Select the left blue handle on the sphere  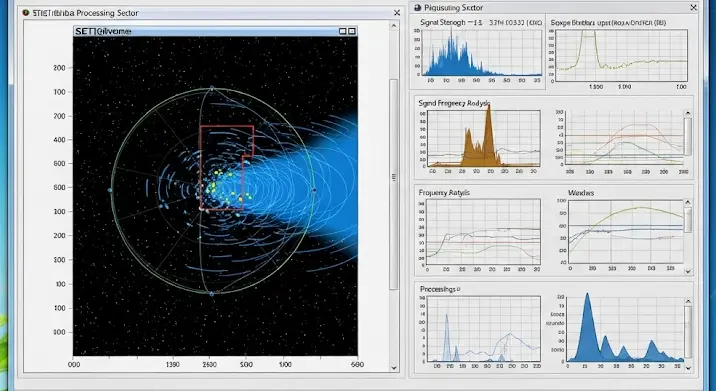(110, 190)
